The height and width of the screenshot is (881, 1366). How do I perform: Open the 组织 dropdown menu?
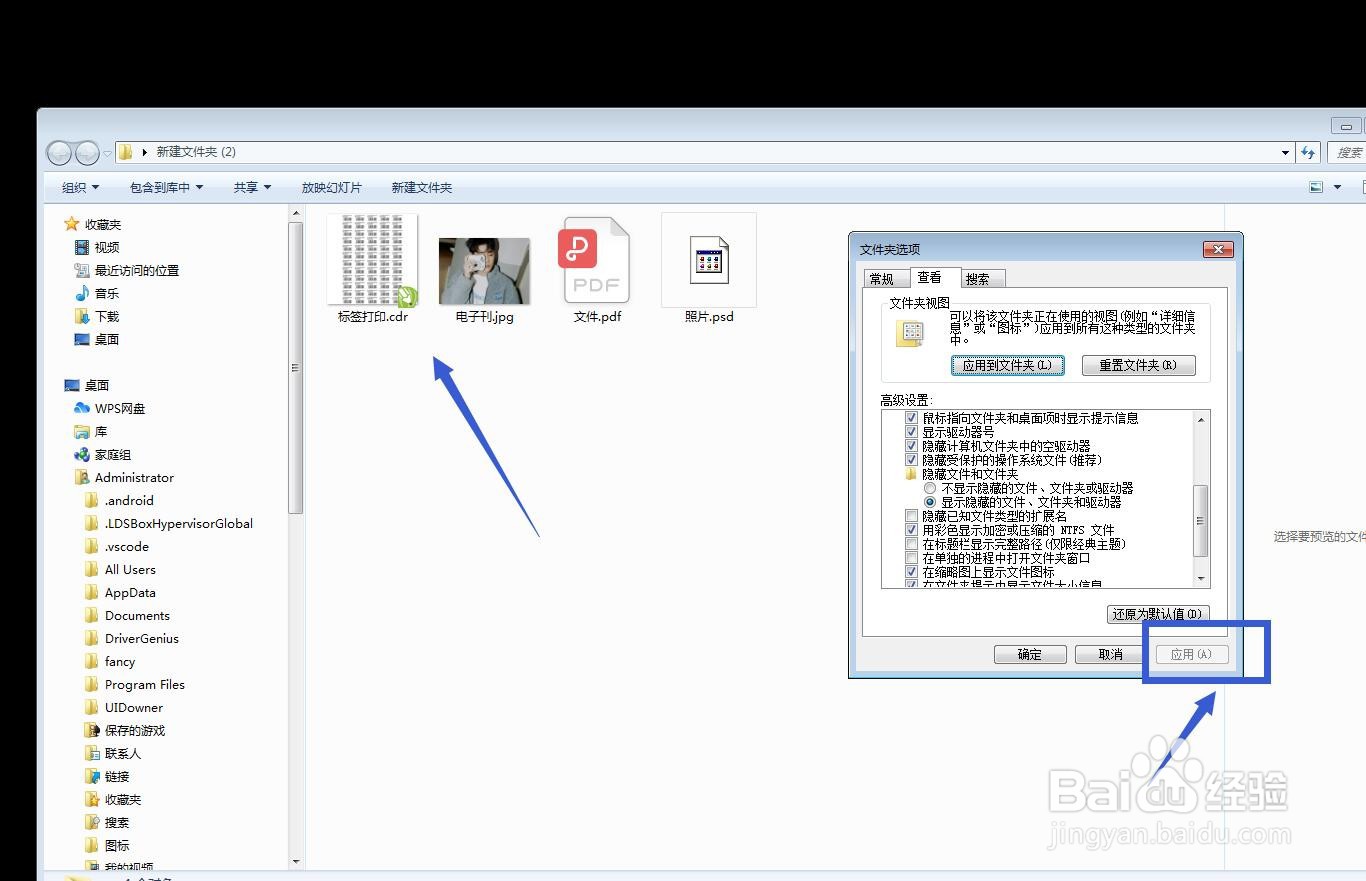coord(79,187)
